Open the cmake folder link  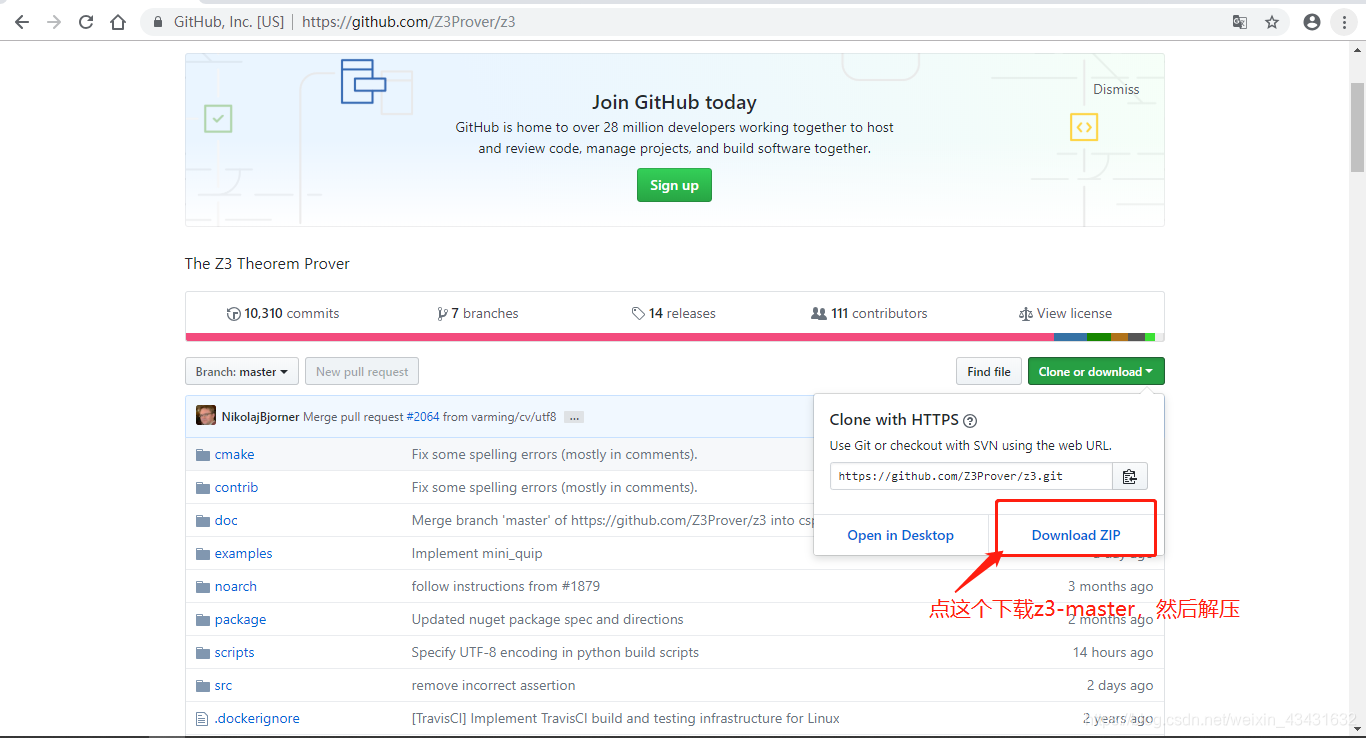click(x=234, y=454)
